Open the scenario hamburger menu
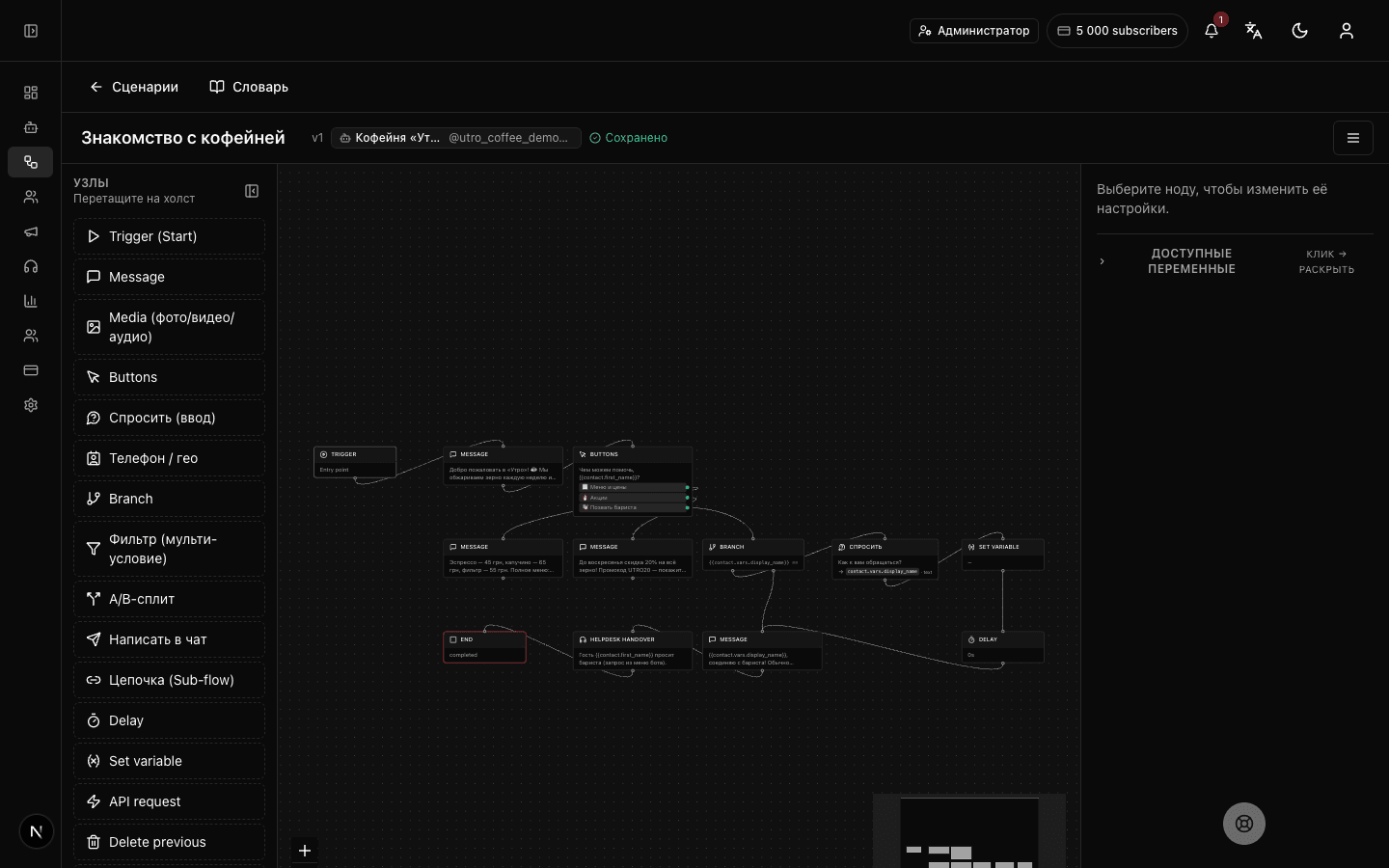The height and width of the screenshot is (868, 1389). tap(1353, 138)
